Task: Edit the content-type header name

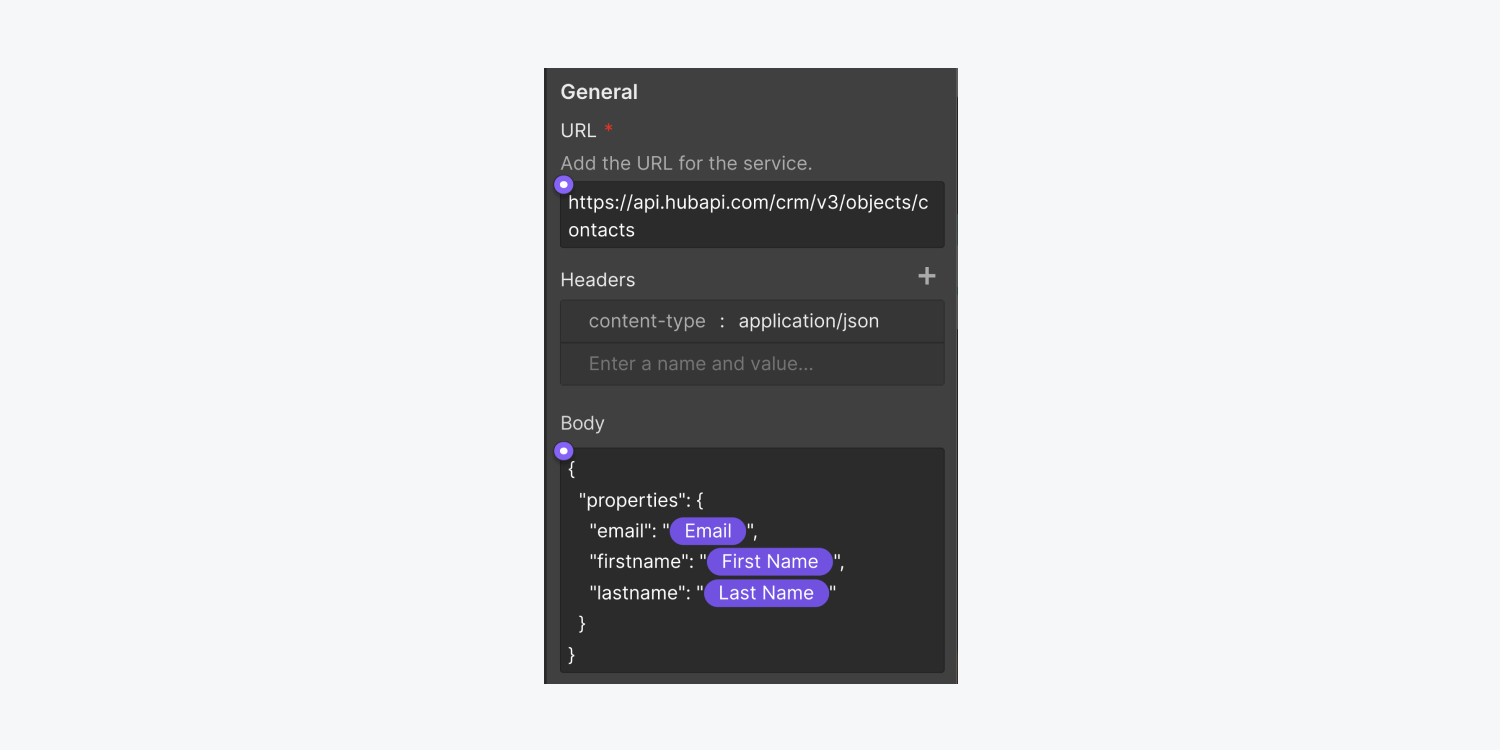Action: tap(647, 321)
